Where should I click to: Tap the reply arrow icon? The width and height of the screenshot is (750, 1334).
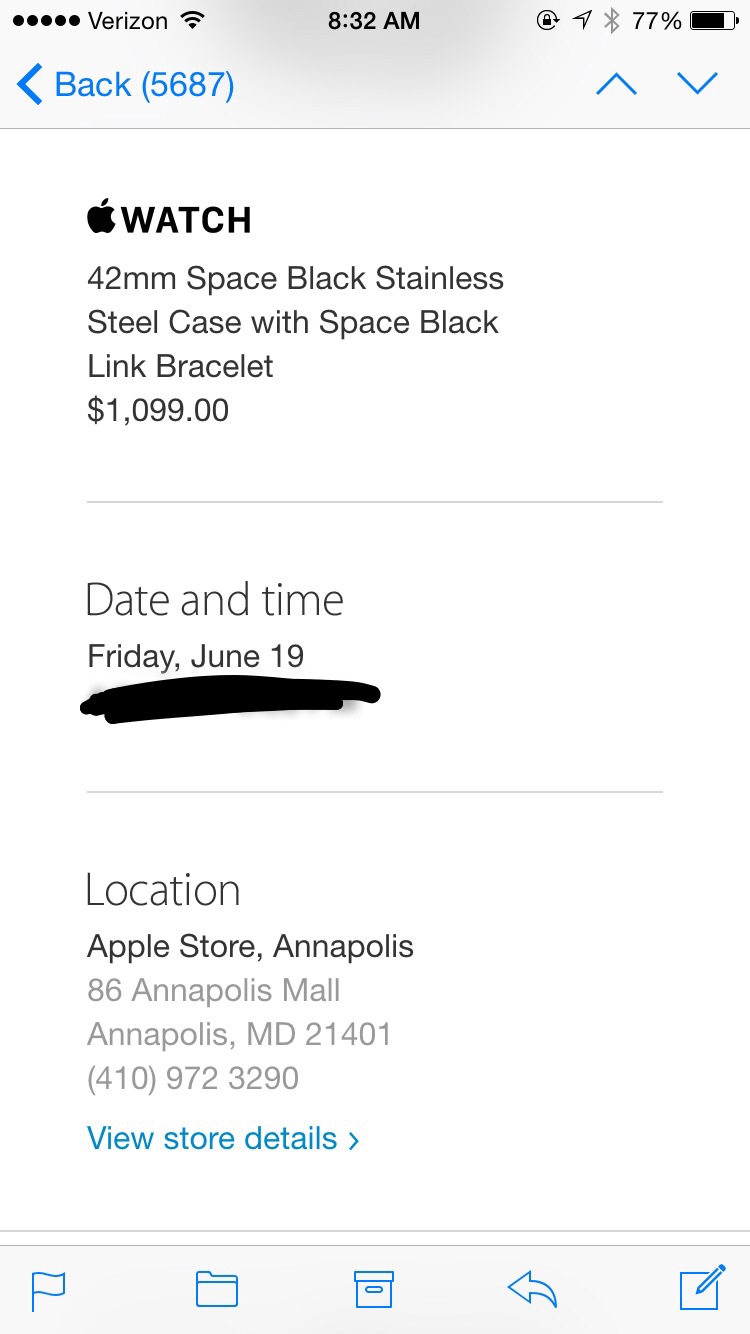532,1289
